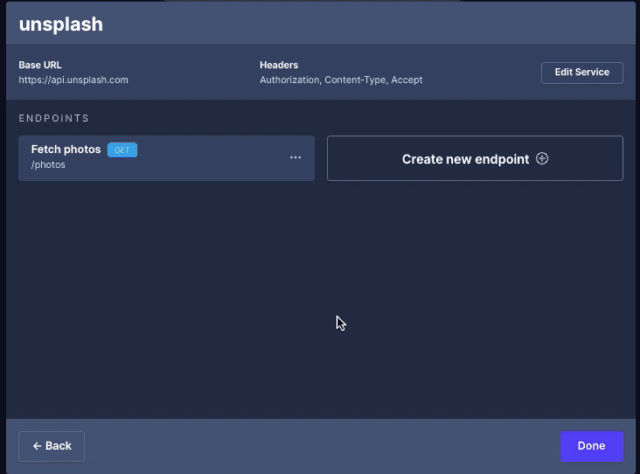This screenshot has width=640, height=474.
Task: Click the unsplash service title
Action: 61,24
